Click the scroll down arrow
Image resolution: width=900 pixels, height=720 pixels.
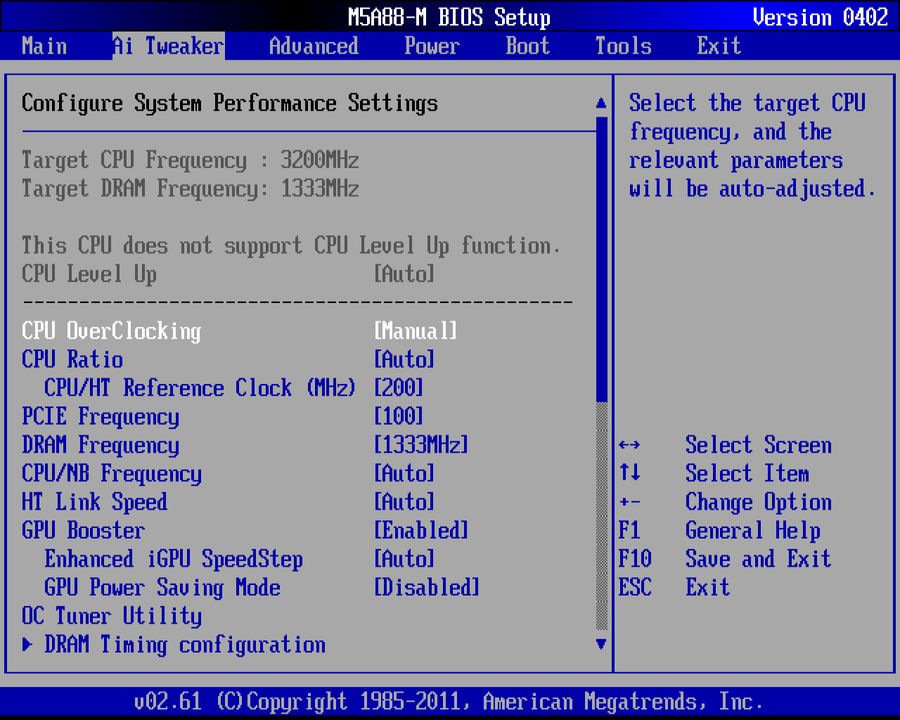[601, 644]
